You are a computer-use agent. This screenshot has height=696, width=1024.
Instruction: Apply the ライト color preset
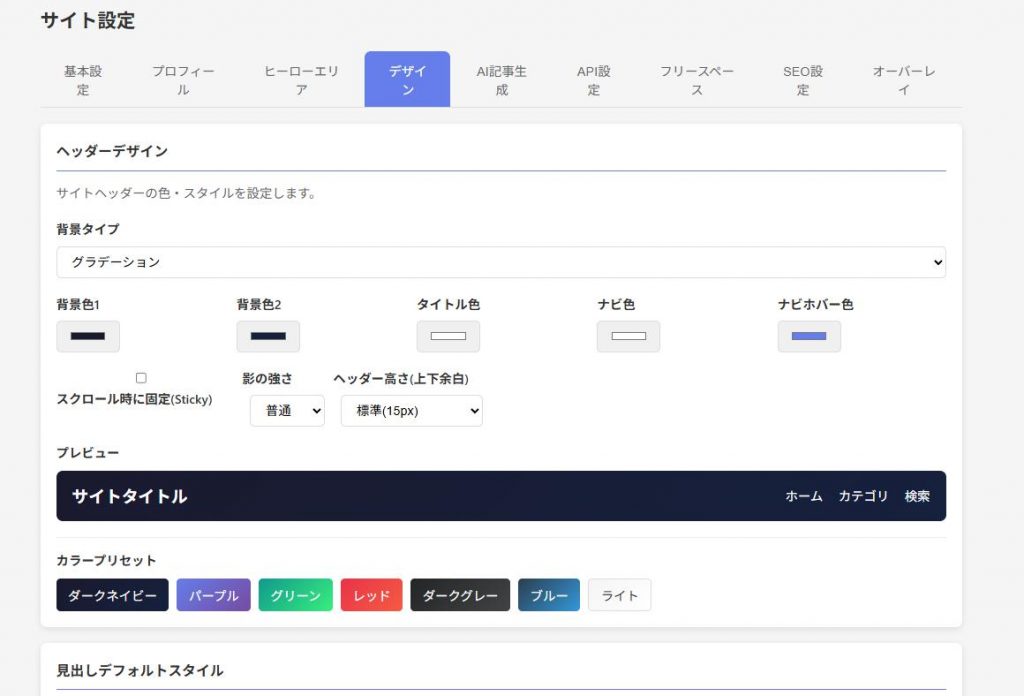[619, 595]
